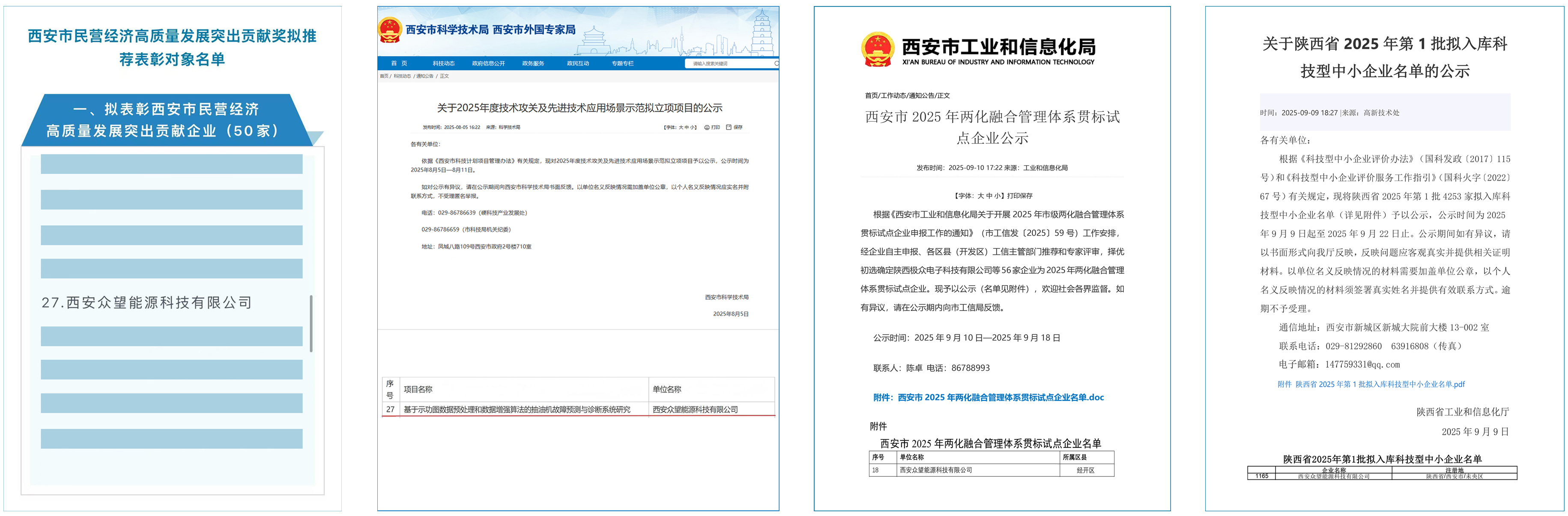Viewport: 1568px width, 516px height.
Task: Open the 科技动态 navigation menu item
Action: click(444, 63)
